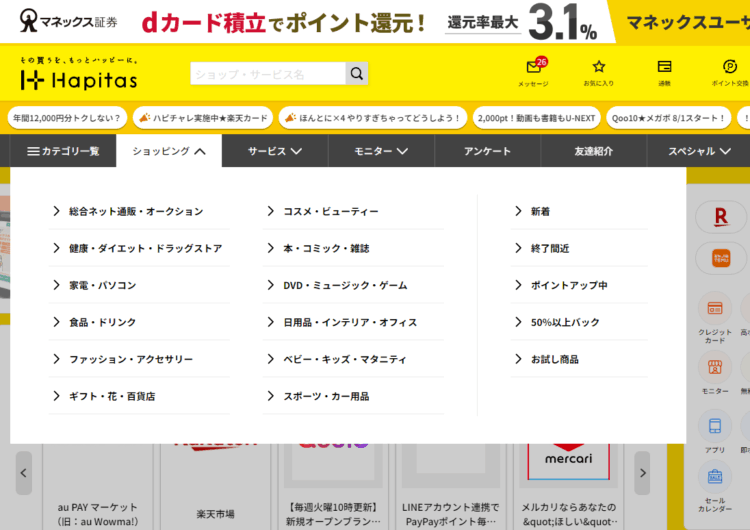This screenshot has width=750, height=530.
Task: Select スポーツ・カー用品 category
Action: pyautogui.click(x=353, y=396)
